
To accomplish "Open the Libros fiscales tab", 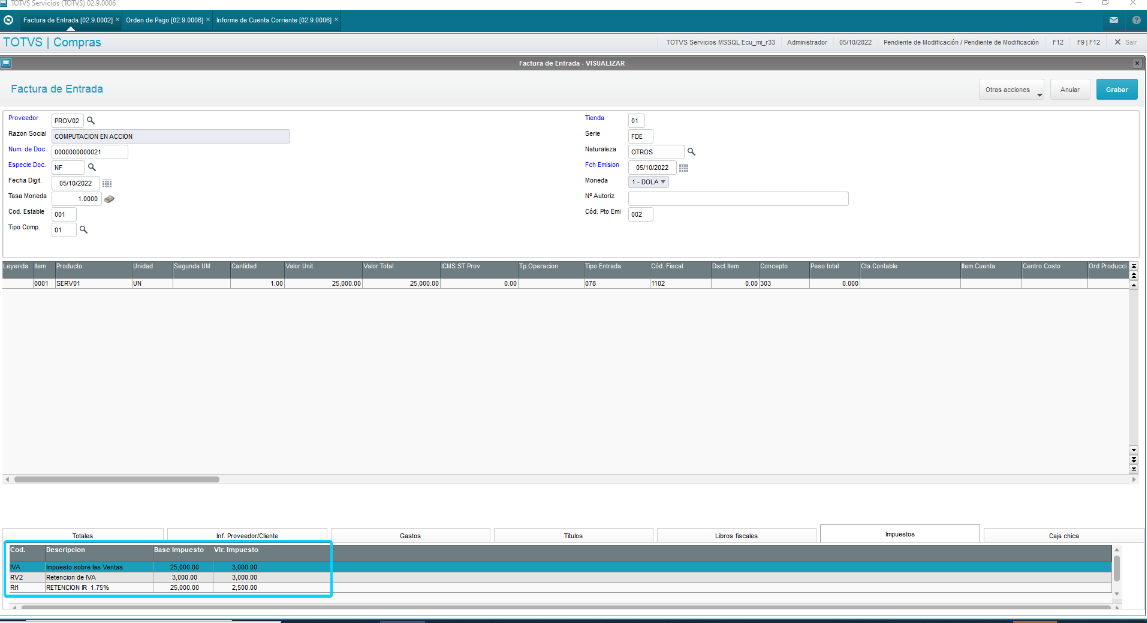I will tap(737, 536).
